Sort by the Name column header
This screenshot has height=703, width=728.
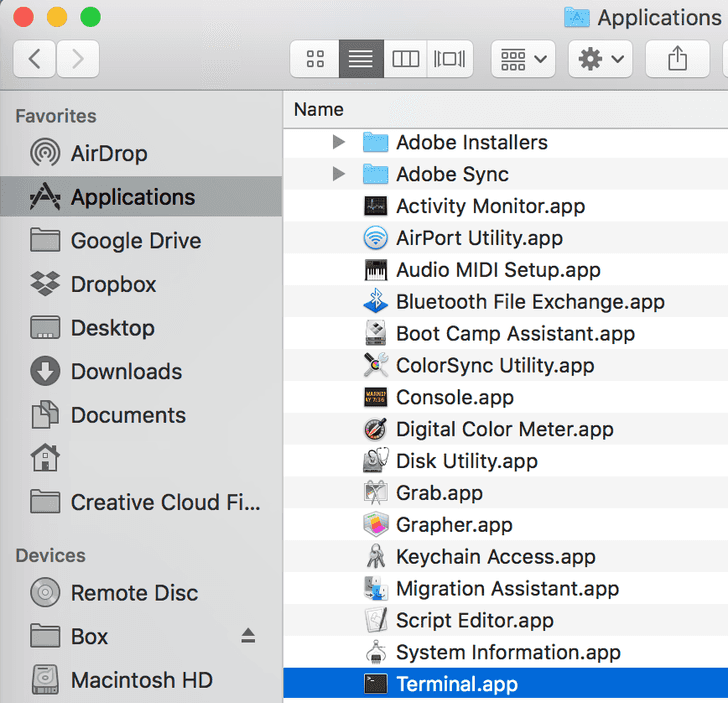click(319, 109)
